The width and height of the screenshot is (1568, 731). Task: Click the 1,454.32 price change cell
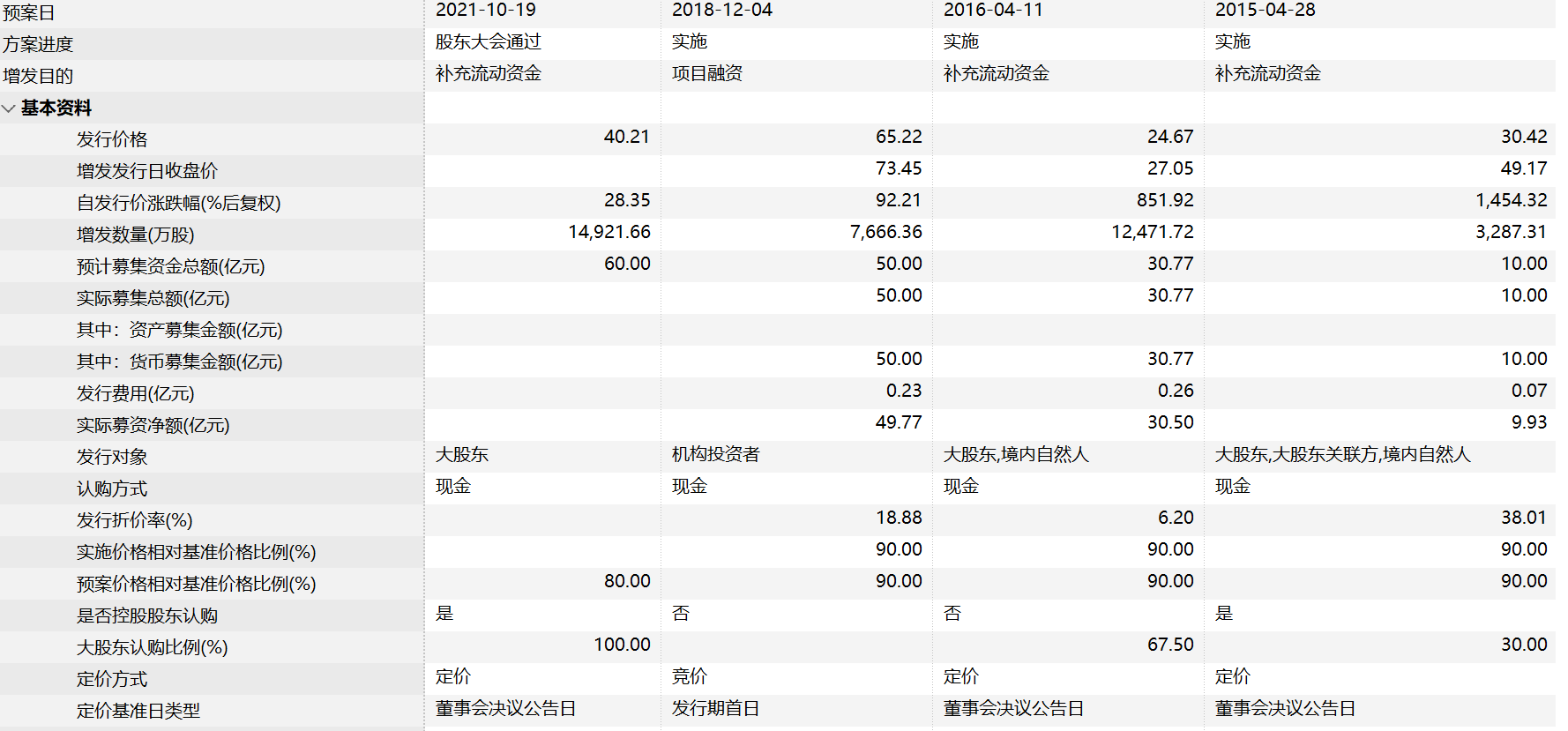pos(1512,200)
